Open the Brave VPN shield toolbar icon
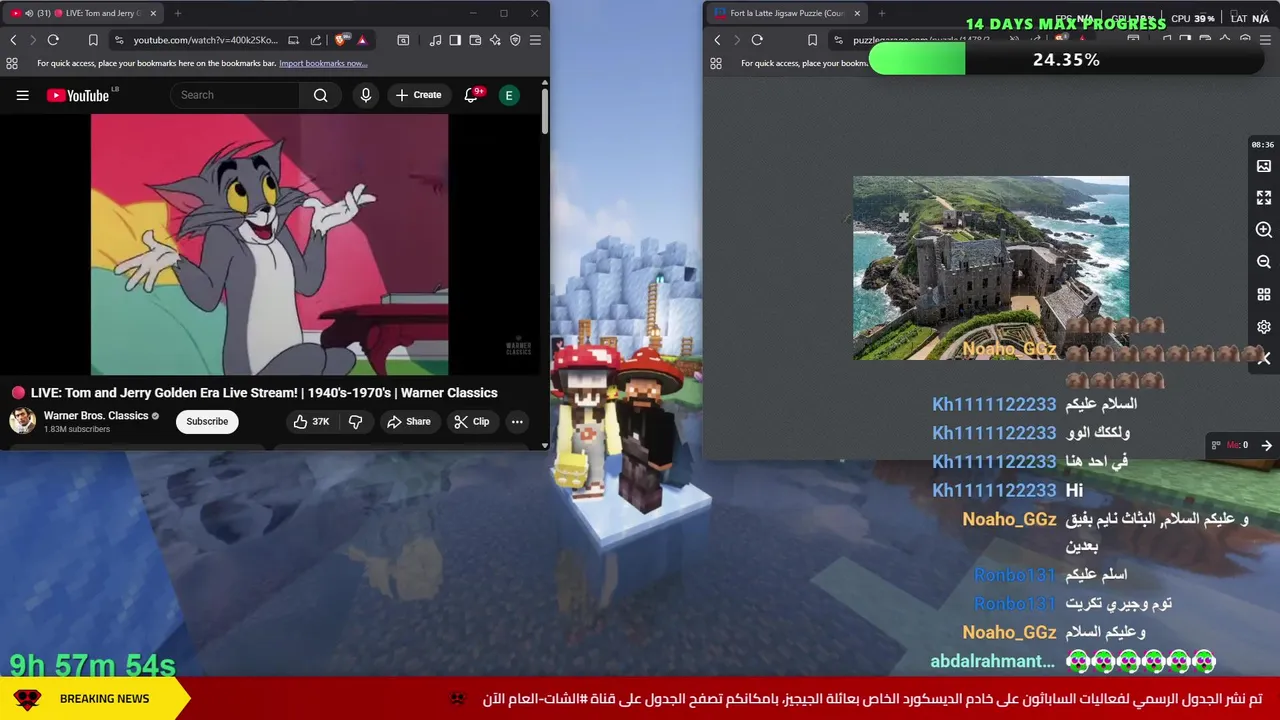The width and height of the screenshot is (1280, 720). tap(515, 40)
